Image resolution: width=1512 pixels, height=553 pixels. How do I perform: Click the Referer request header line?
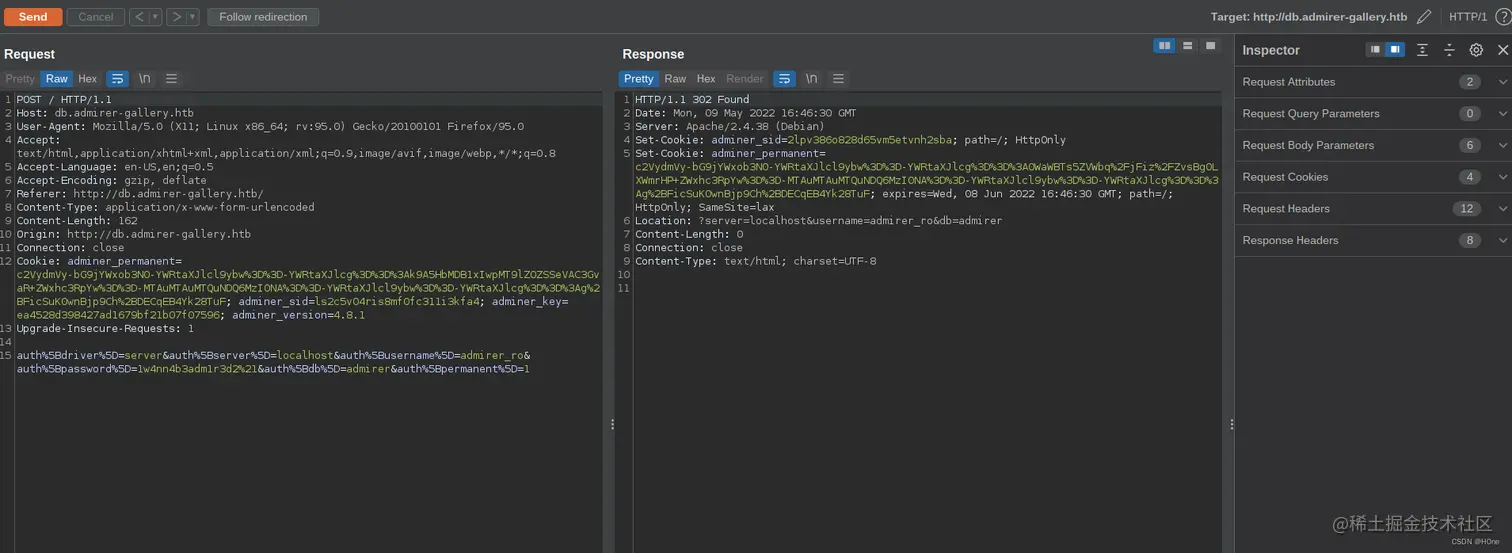(140, 194)
